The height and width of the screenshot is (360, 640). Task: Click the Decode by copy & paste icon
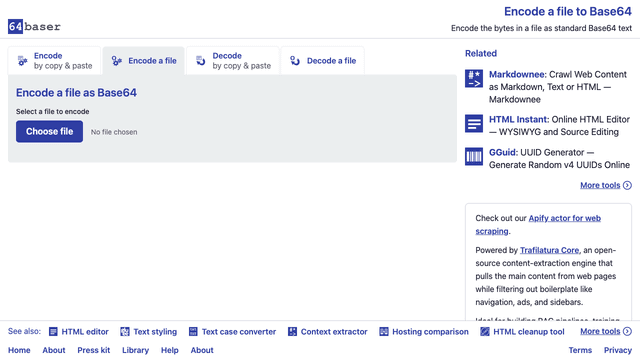tap(200, 61)
